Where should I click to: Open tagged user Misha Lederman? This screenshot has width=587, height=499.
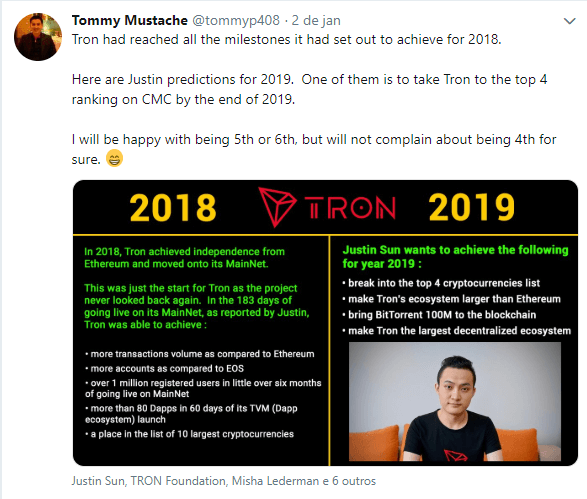[x=275, y=481]
